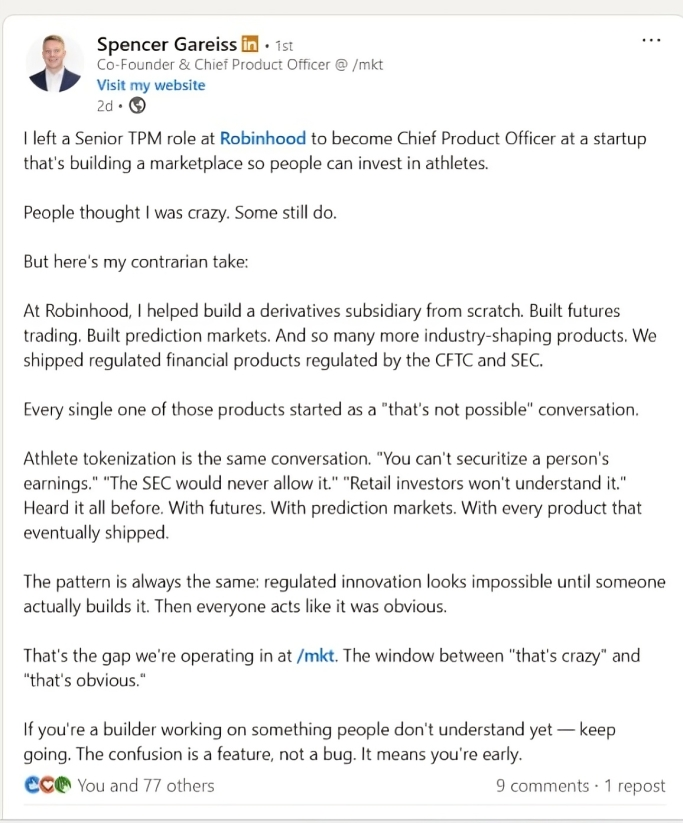Click the 2d post timestamp

pyautogui.click(x=104, y=105)
